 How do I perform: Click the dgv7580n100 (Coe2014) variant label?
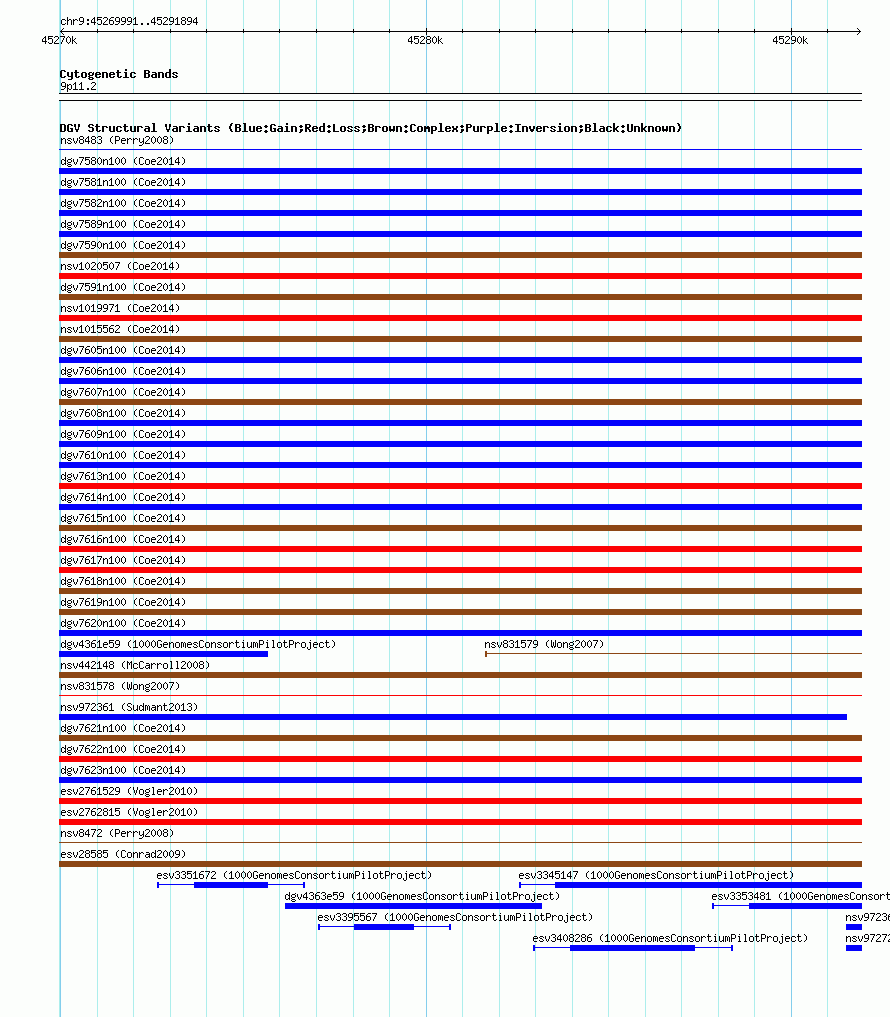click(123, 162)
